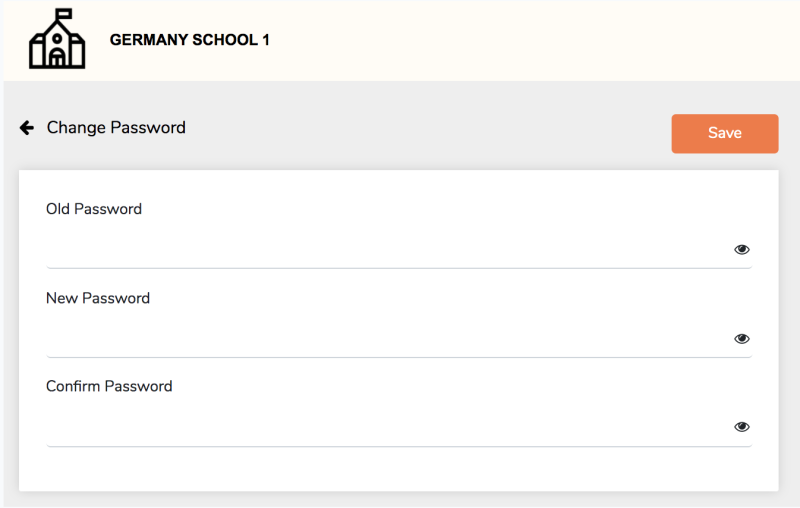This screenshot has height=508, width=800.
Task: Click the Confirm Password label
Action: [x=109, y=386]
